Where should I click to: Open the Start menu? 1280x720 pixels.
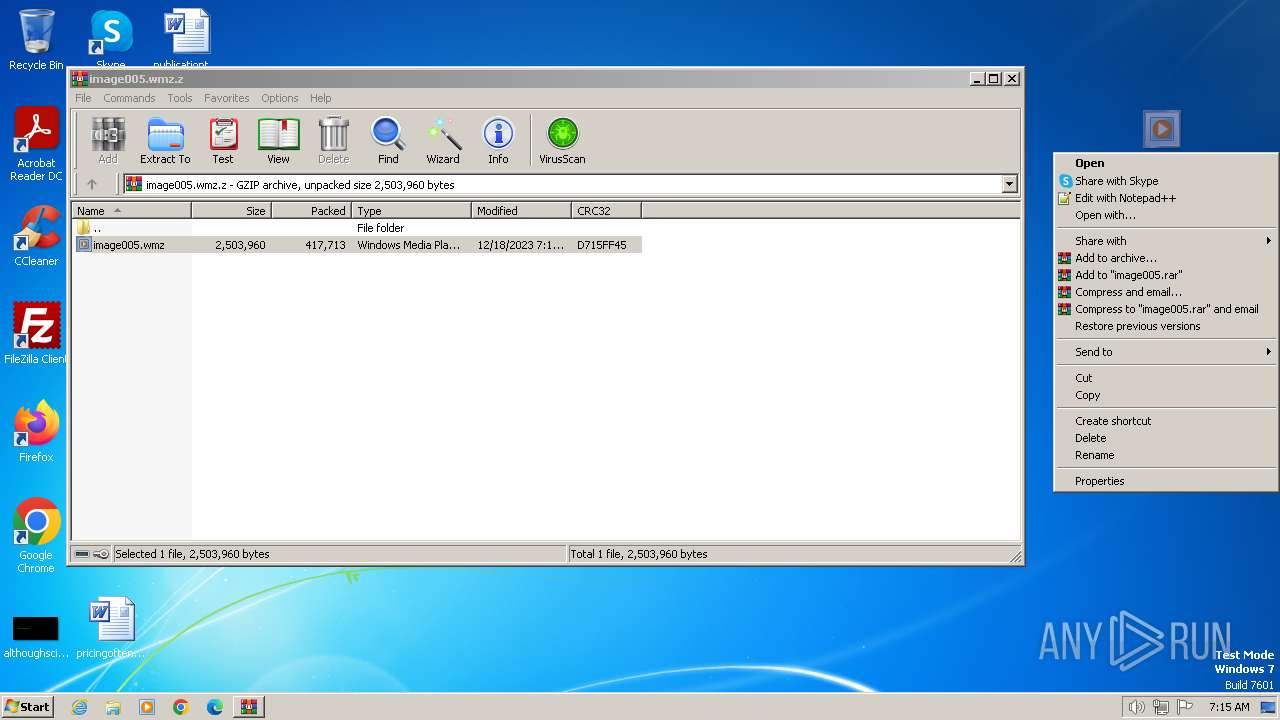click(28, 706)
